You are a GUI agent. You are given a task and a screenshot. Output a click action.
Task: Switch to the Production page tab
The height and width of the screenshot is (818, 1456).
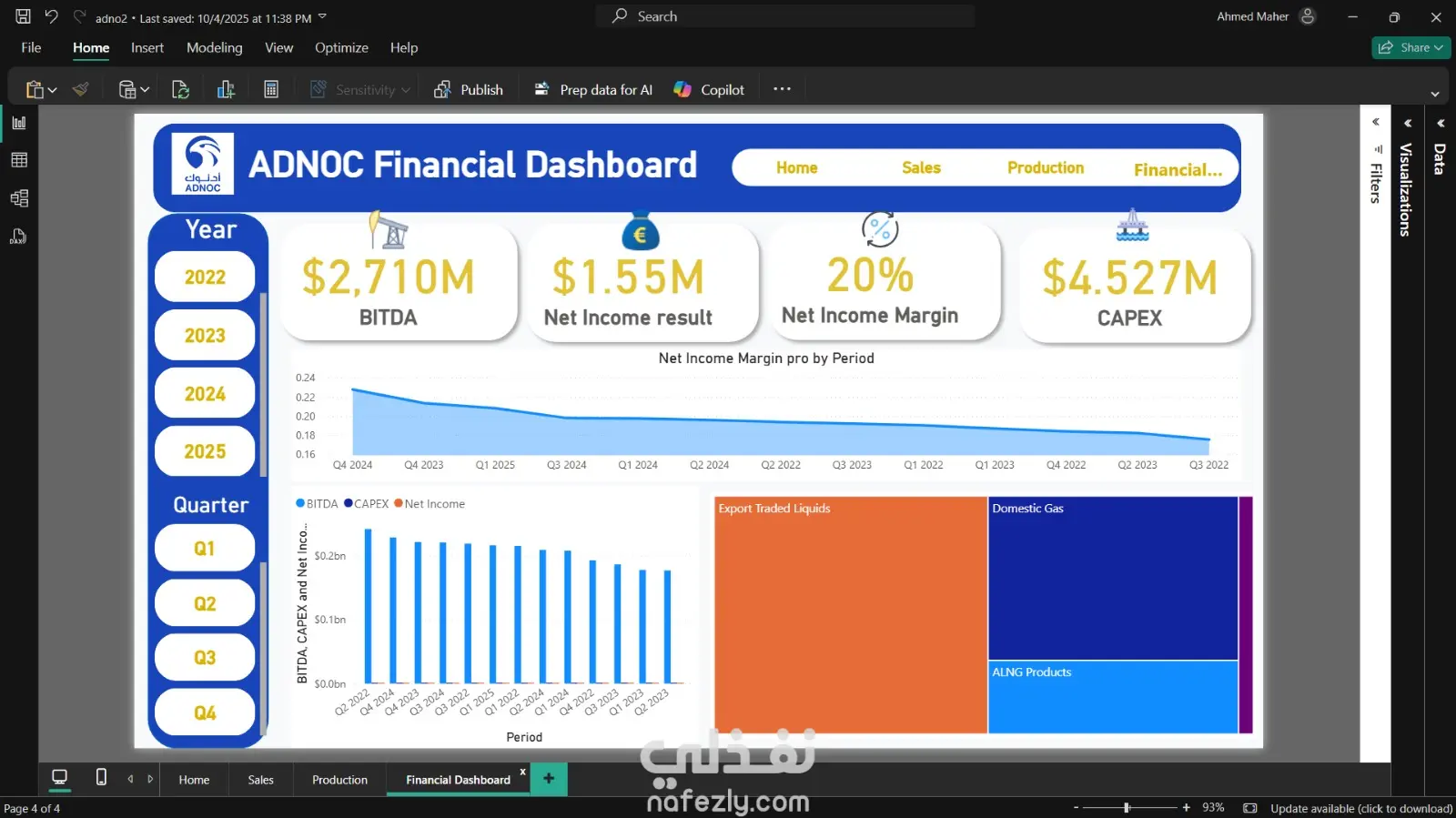339,780
